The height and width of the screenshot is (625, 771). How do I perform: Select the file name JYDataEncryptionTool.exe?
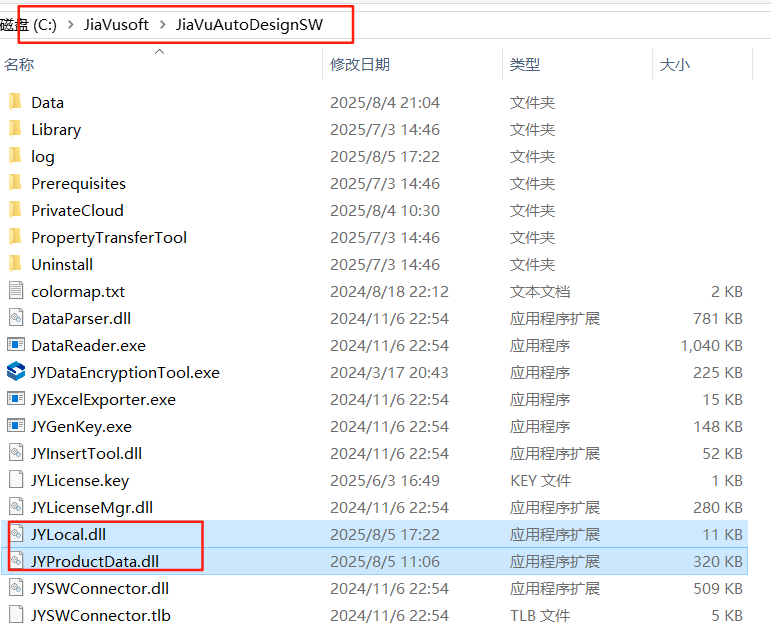(125, 373)
